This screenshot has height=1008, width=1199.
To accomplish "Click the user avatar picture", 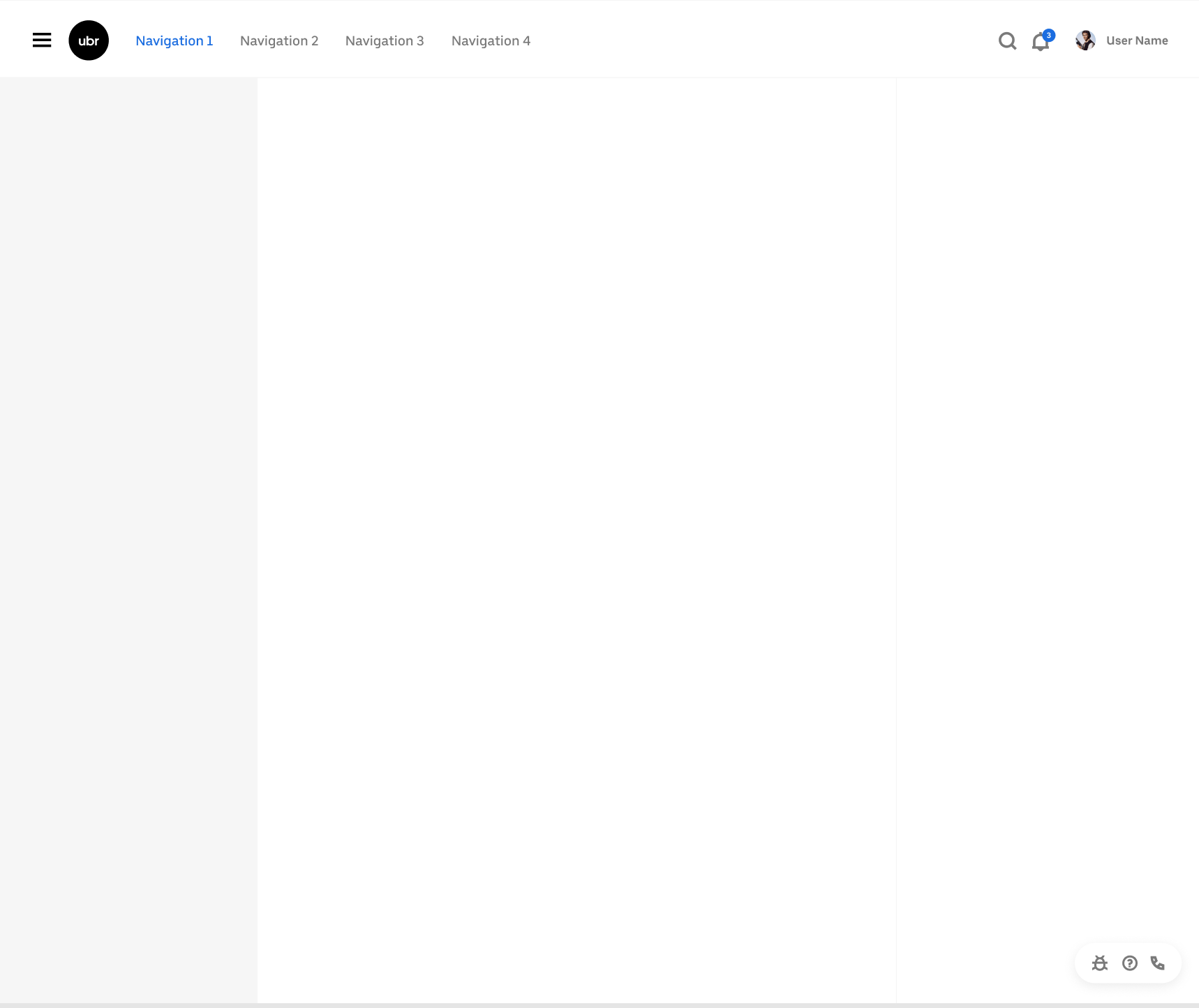I will pyautogui.click(x=1085, y=40).
